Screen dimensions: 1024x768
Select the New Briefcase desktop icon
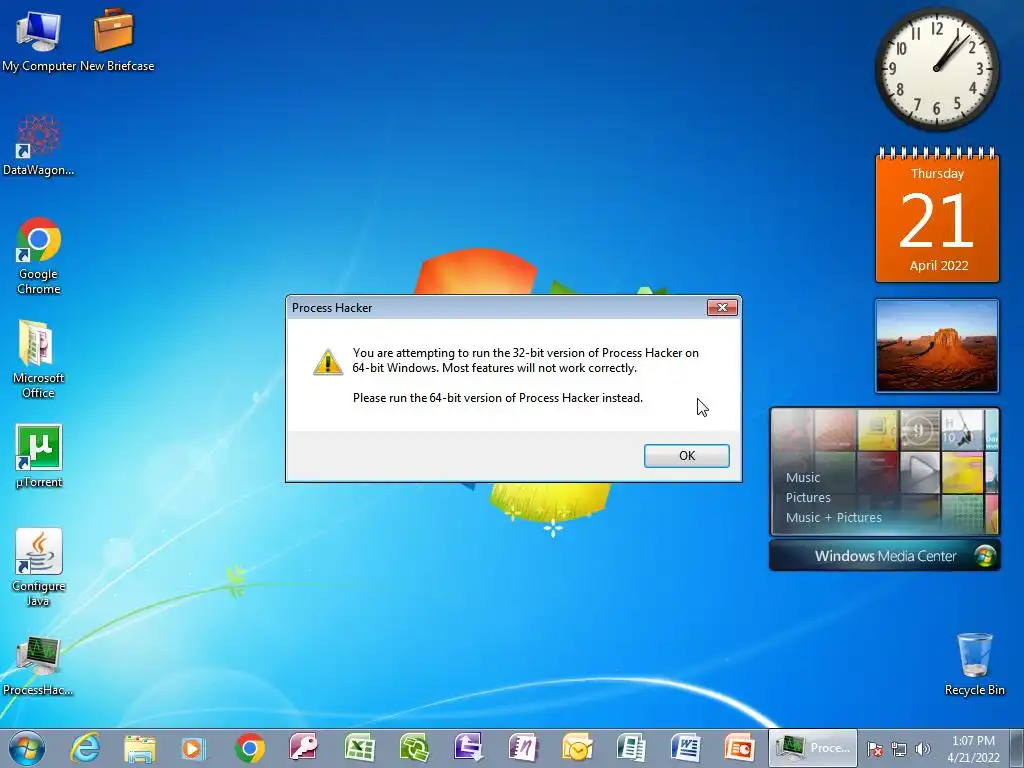click(116, 39)
